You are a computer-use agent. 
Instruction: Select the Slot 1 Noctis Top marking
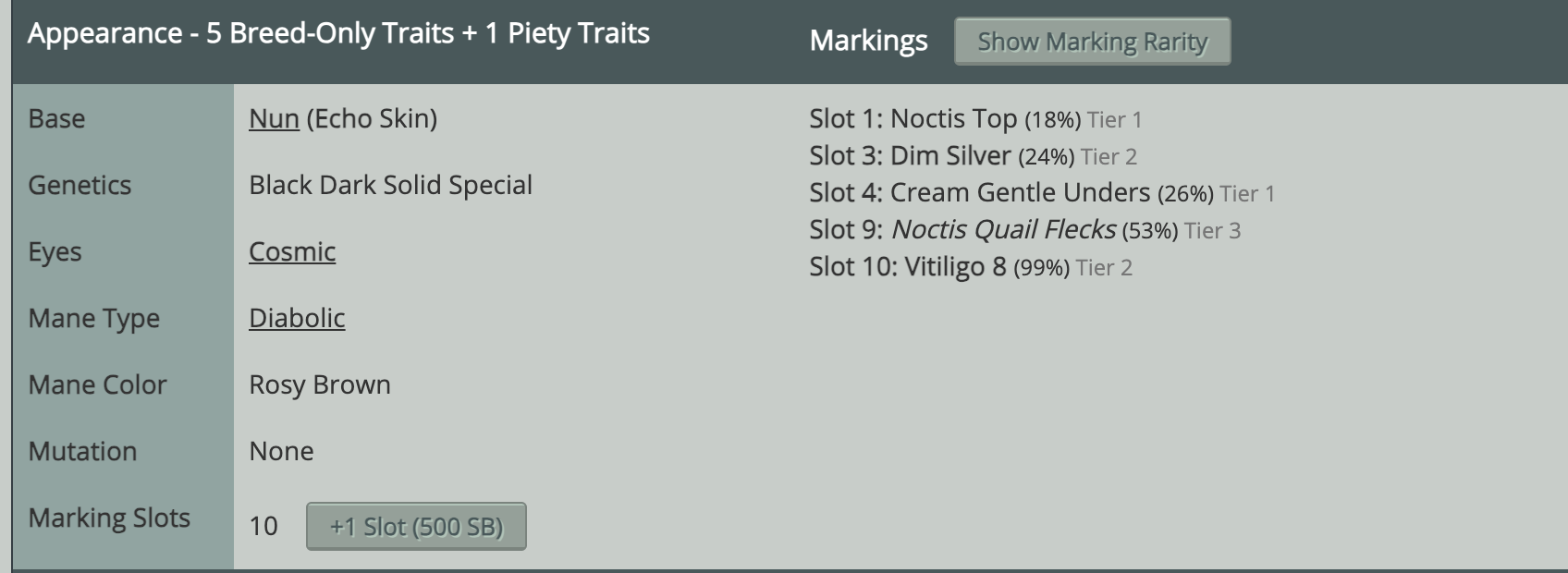coord(975,118)
